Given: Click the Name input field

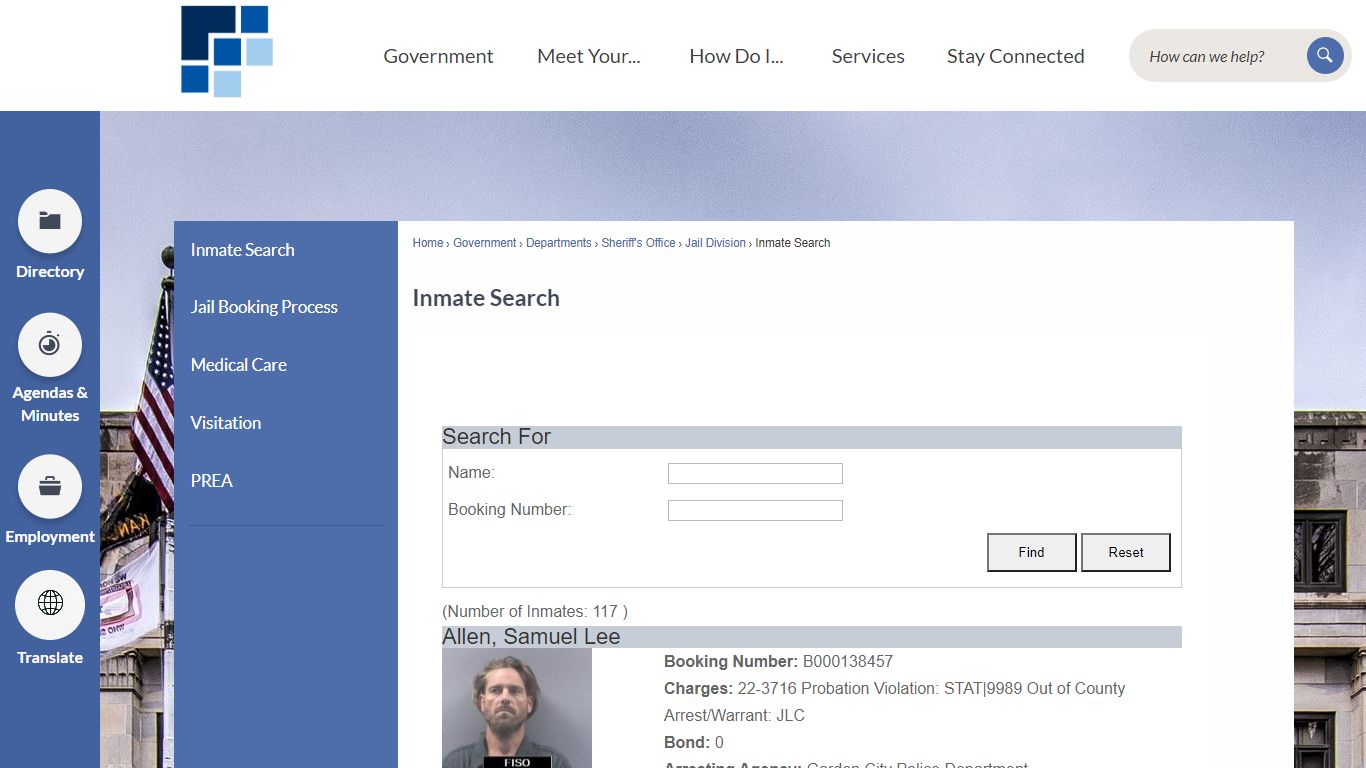Looking at the screenshot, I should coord(755,474).
